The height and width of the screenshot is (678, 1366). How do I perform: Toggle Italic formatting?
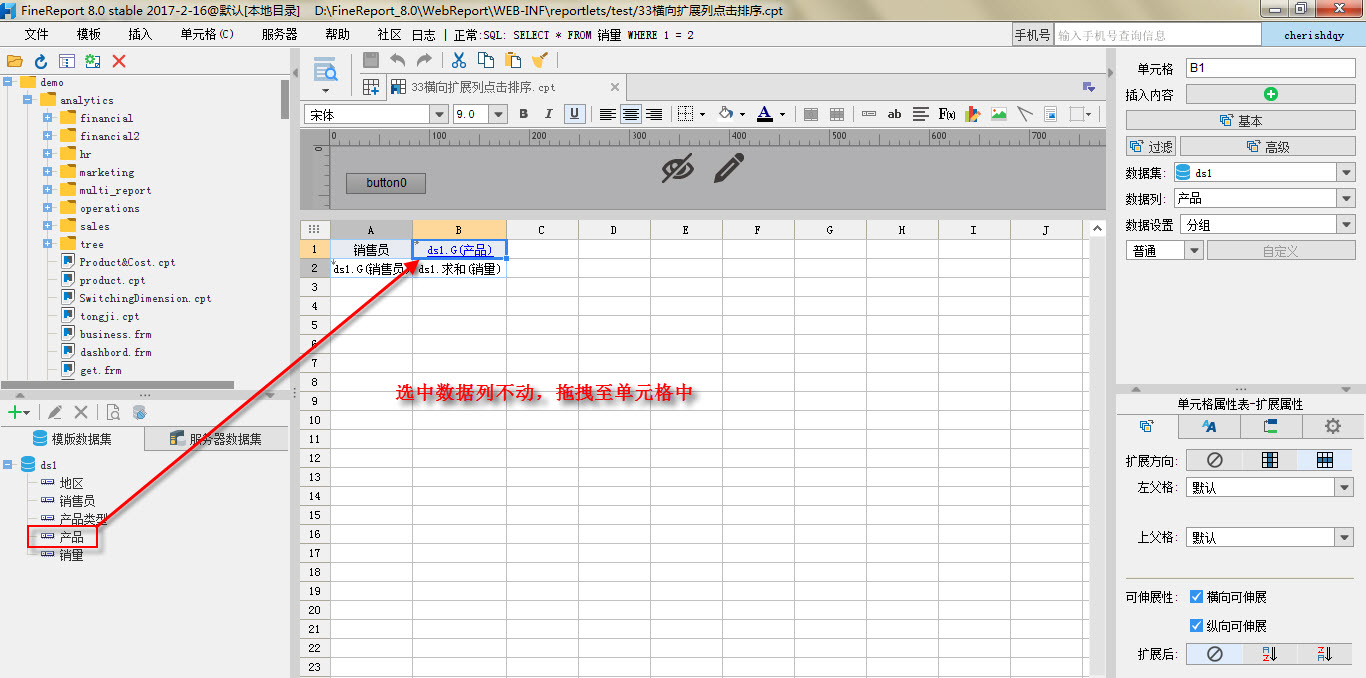549,114
